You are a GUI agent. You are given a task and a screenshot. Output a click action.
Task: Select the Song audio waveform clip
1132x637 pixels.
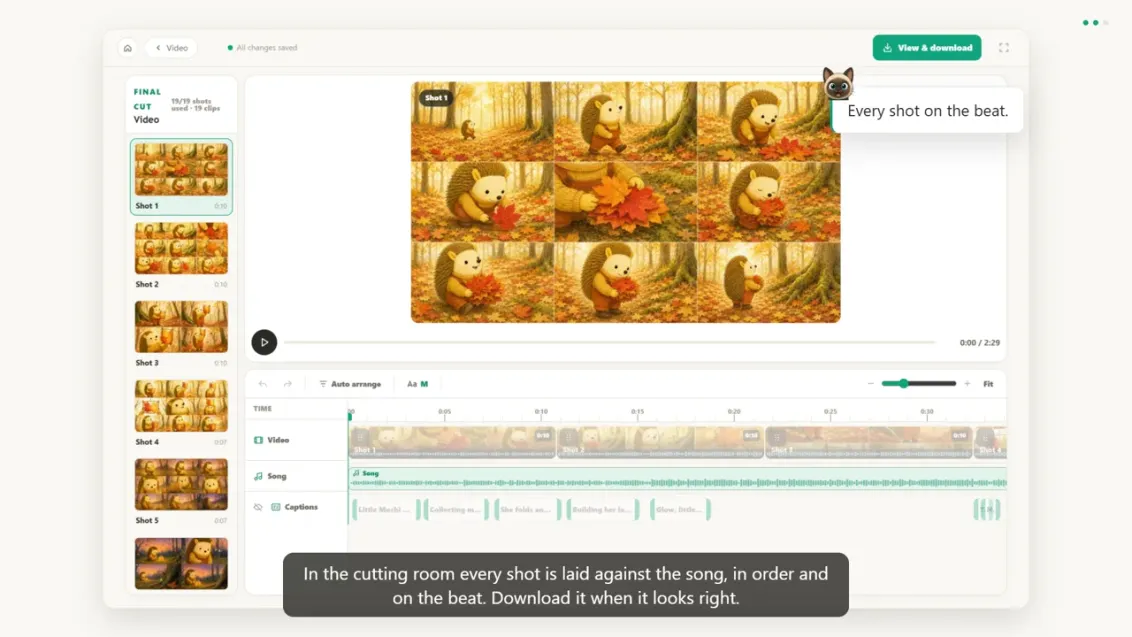(x=678, y=479)
